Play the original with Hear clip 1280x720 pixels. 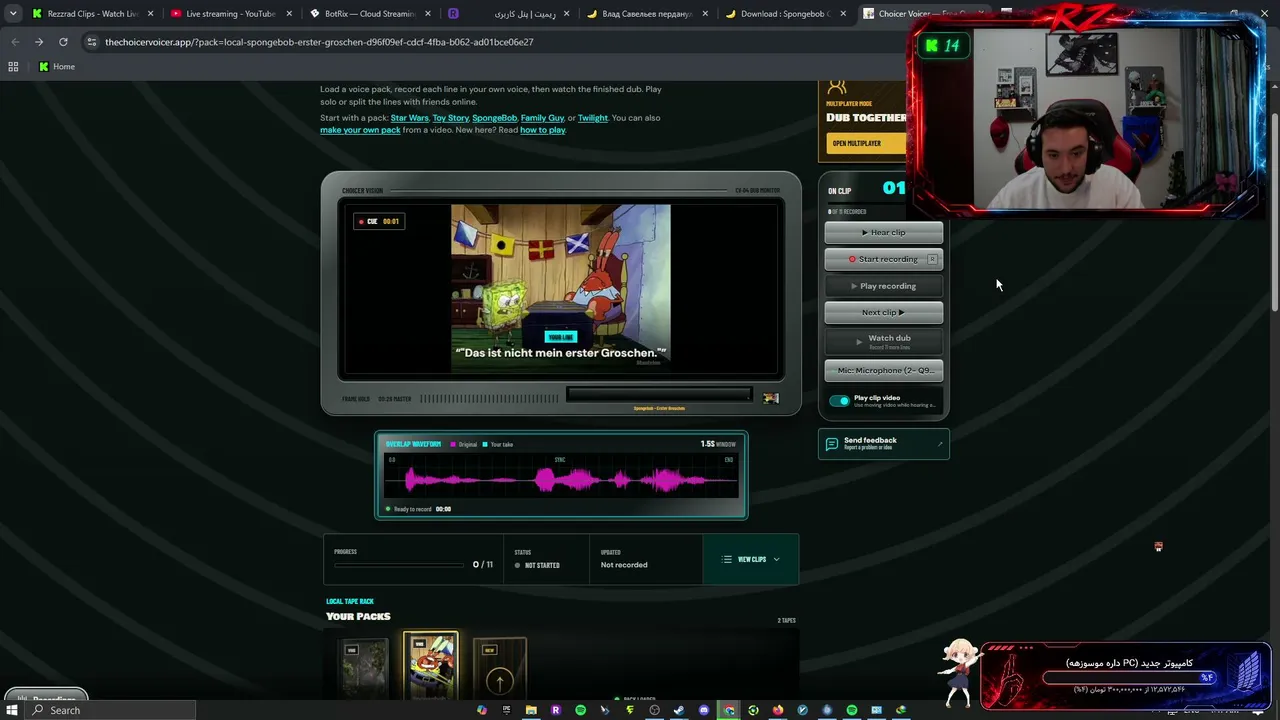(x=884, y=233)
